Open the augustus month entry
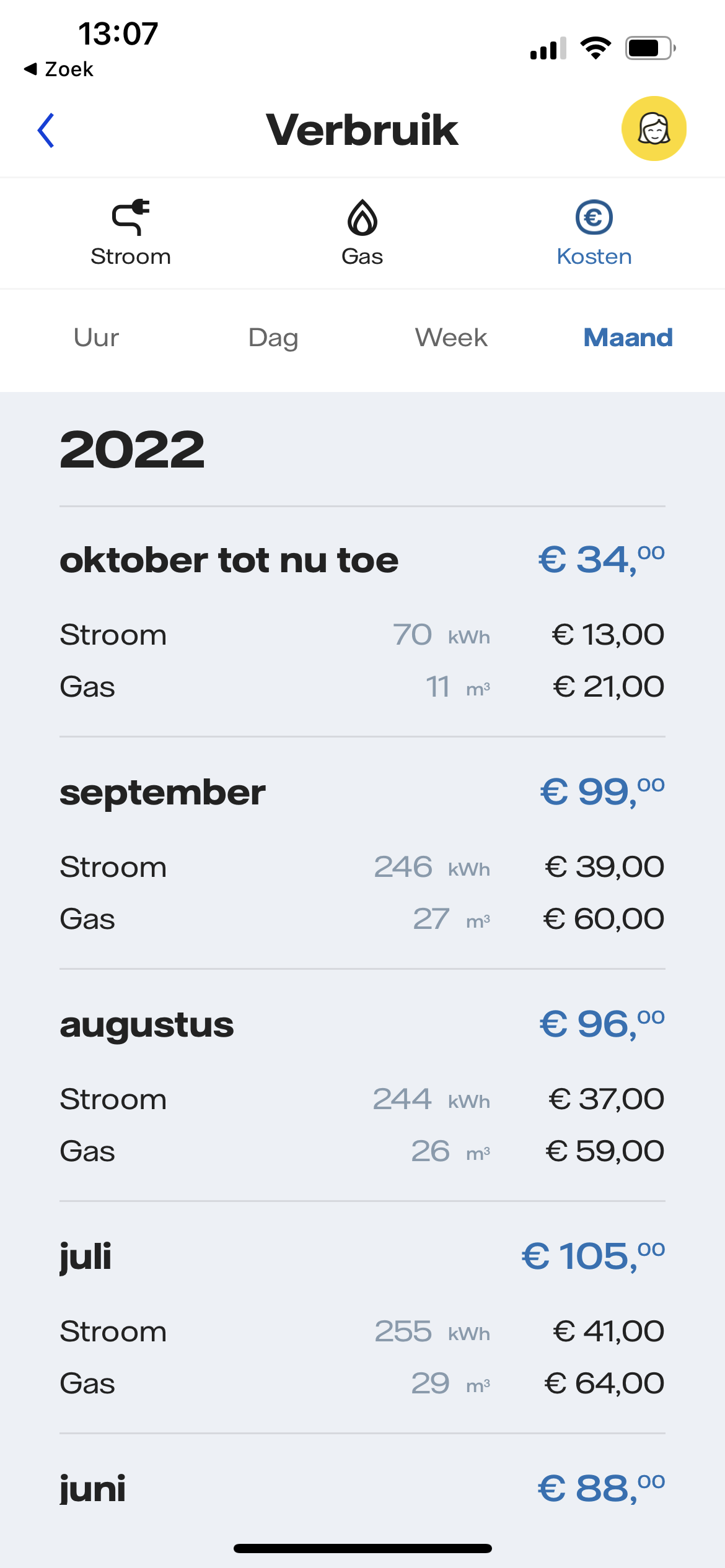The height and width of the screenshot is (1568, 725). point(147,1025)
